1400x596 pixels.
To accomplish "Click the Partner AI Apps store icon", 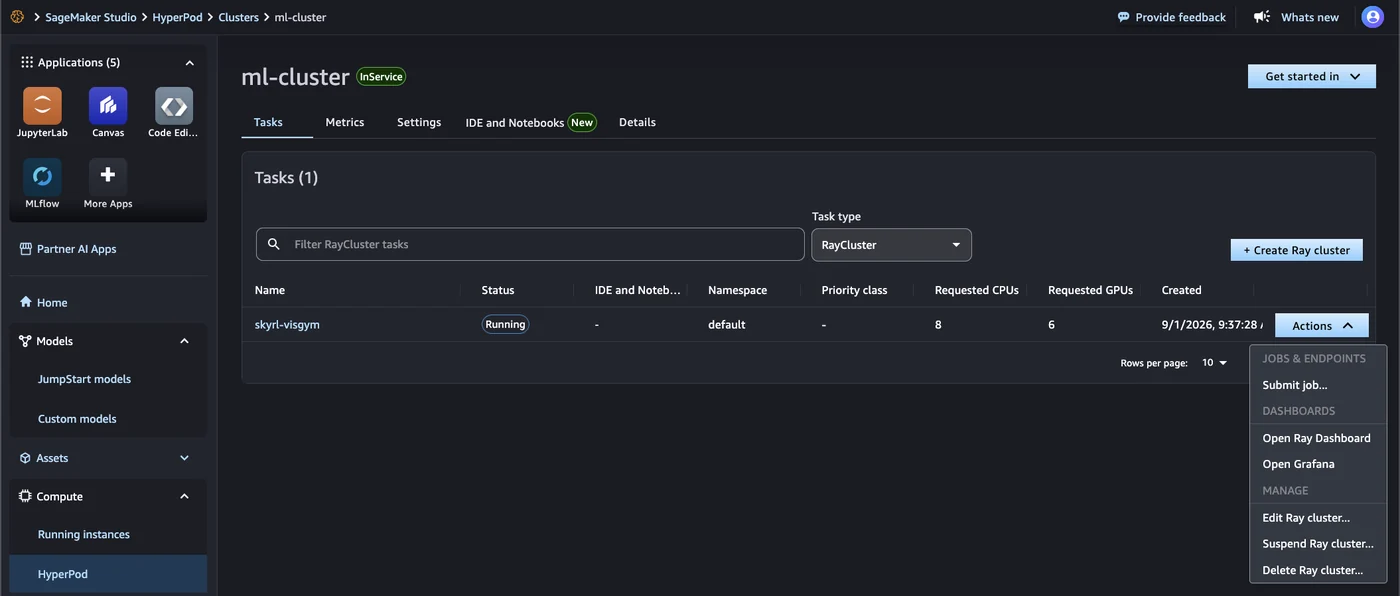I will pos(26,249).
